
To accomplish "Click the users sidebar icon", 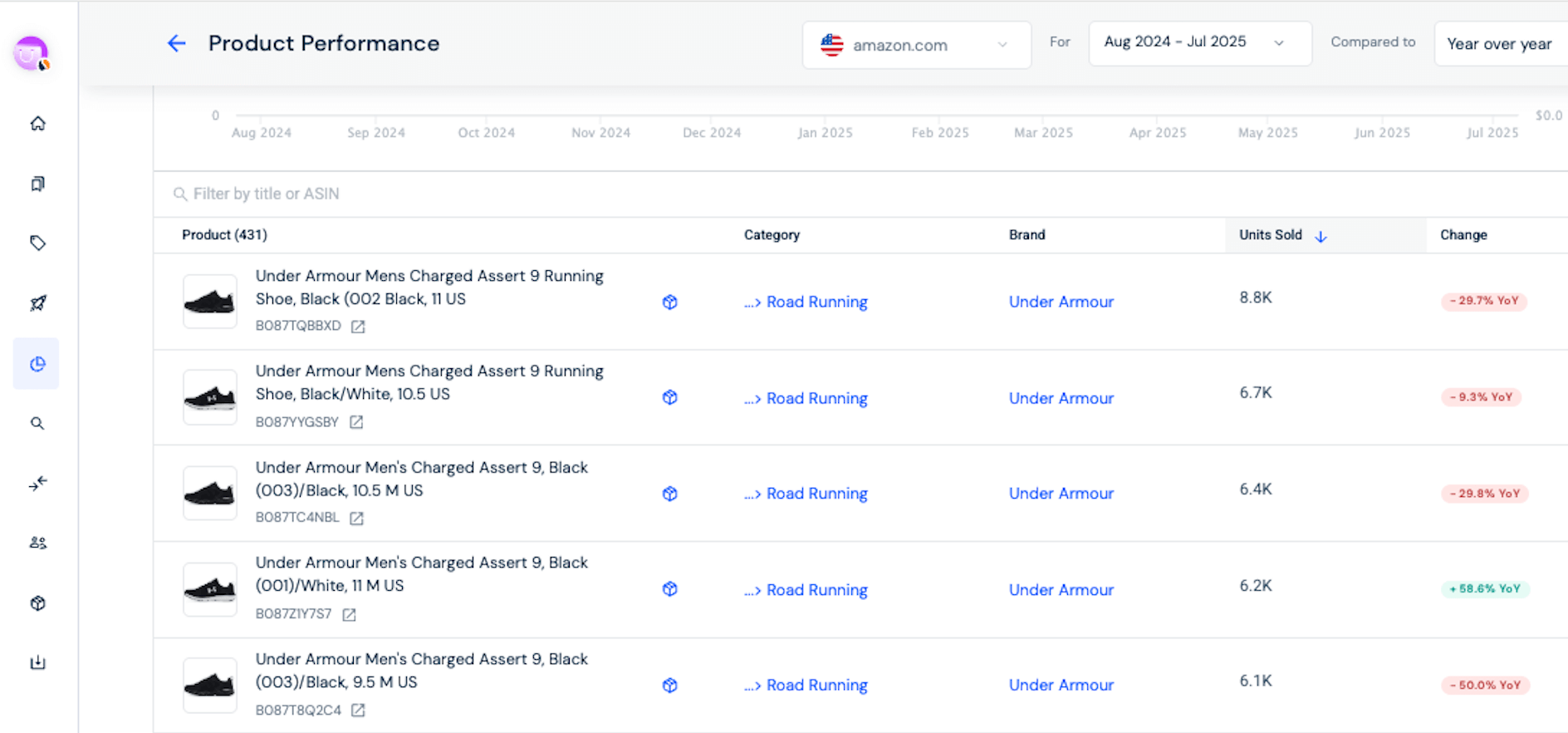I will (37, 543).
